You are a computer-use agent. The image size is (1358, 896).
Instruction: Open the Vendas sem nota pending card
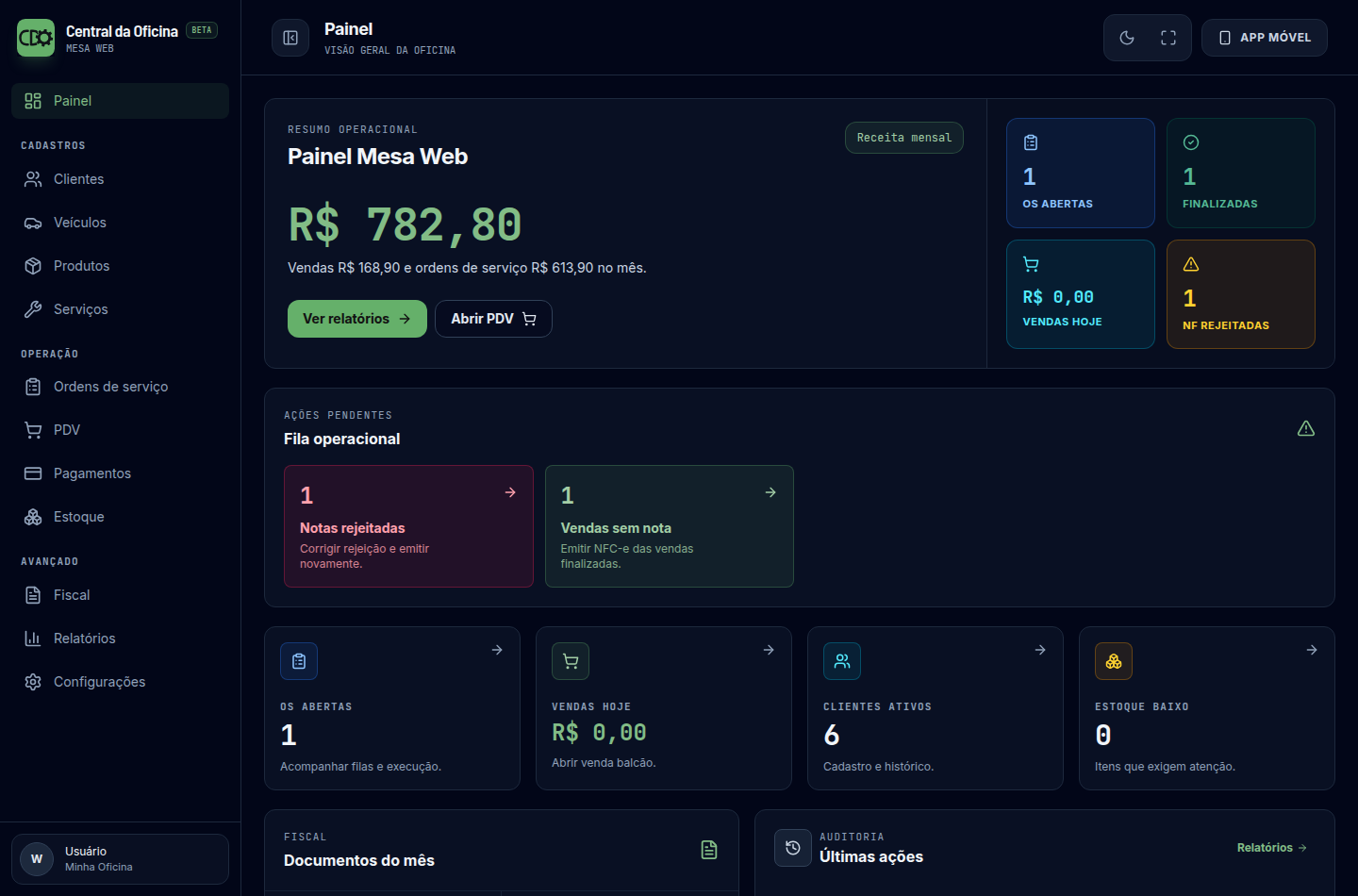coord(670,526)
